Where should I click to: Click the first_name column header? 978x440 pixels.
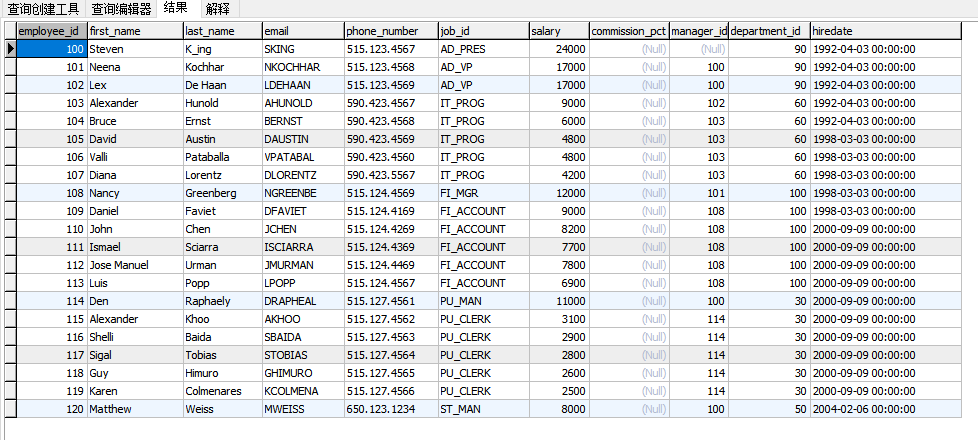(x=135, y=31)
